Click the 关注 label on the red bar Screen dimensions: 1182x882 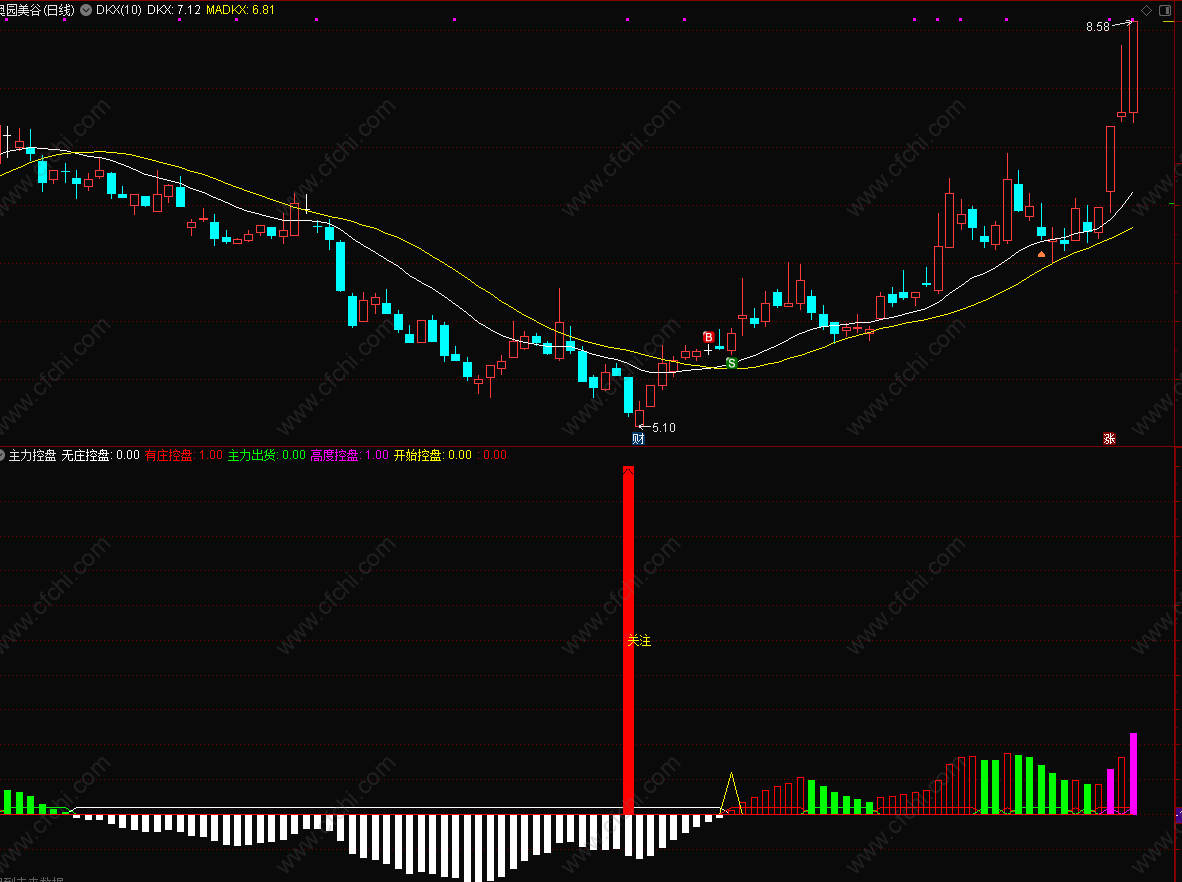pyautogui.click(x=639, y=641)
